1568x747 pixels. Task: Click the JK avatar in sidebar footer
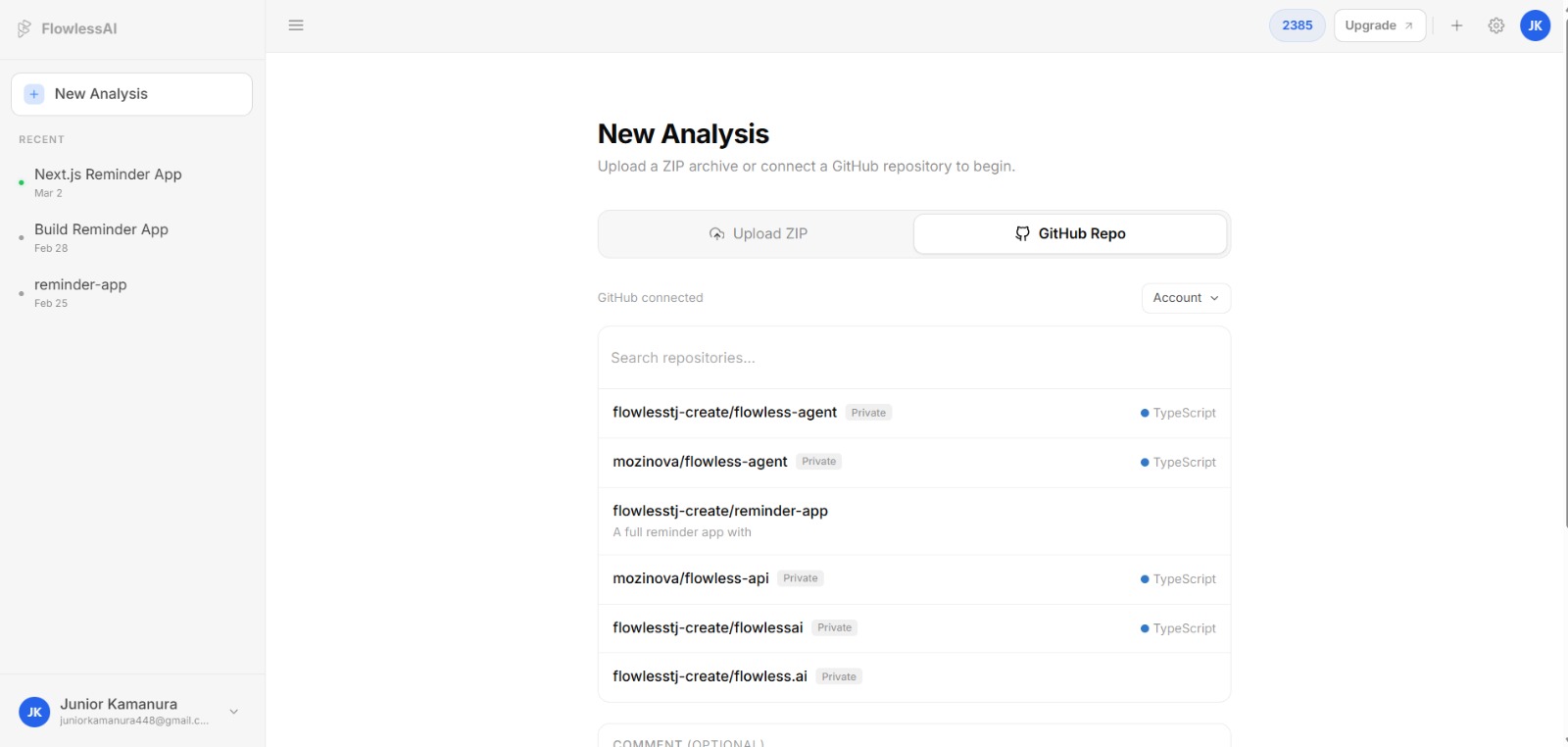[x=34, y=712]
